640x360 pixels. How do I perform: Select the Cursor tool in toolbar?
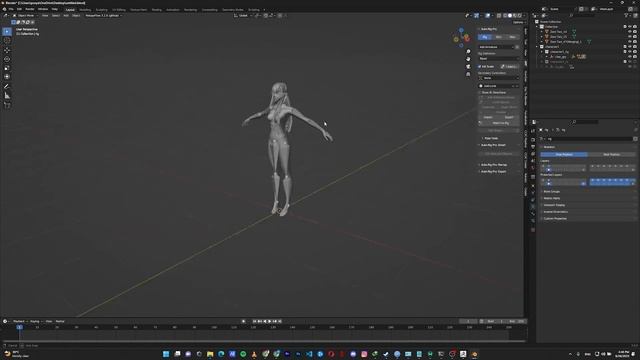pos(7,40)
